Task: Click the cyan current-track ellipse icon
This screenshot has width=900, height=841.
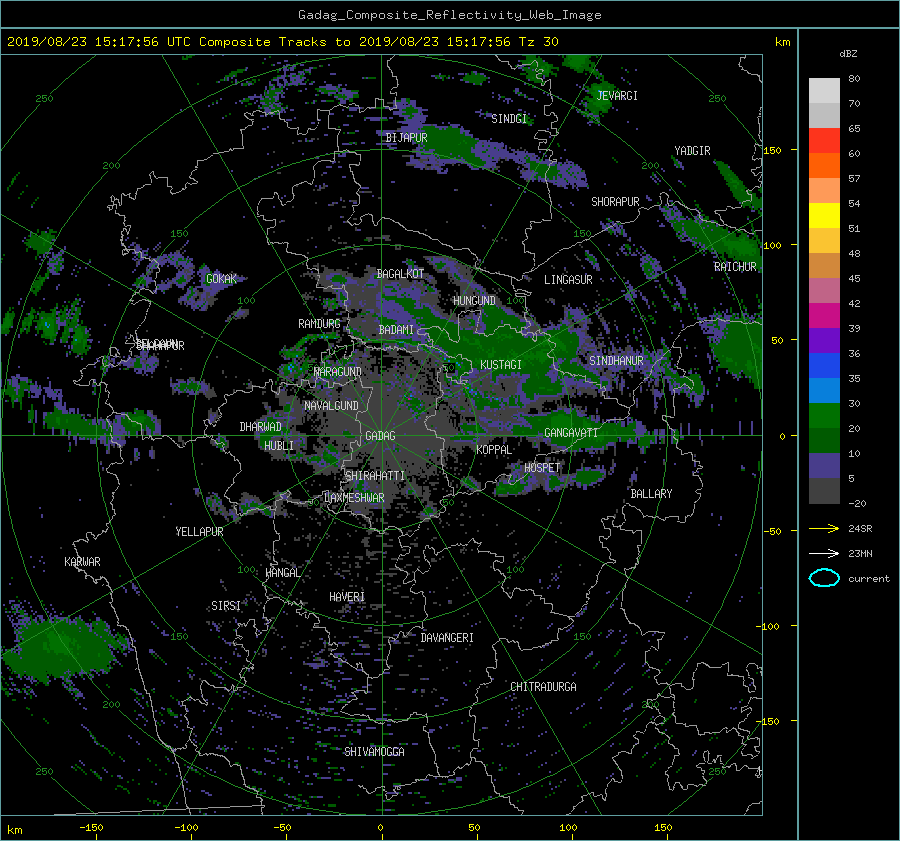Action: [824, 578]
